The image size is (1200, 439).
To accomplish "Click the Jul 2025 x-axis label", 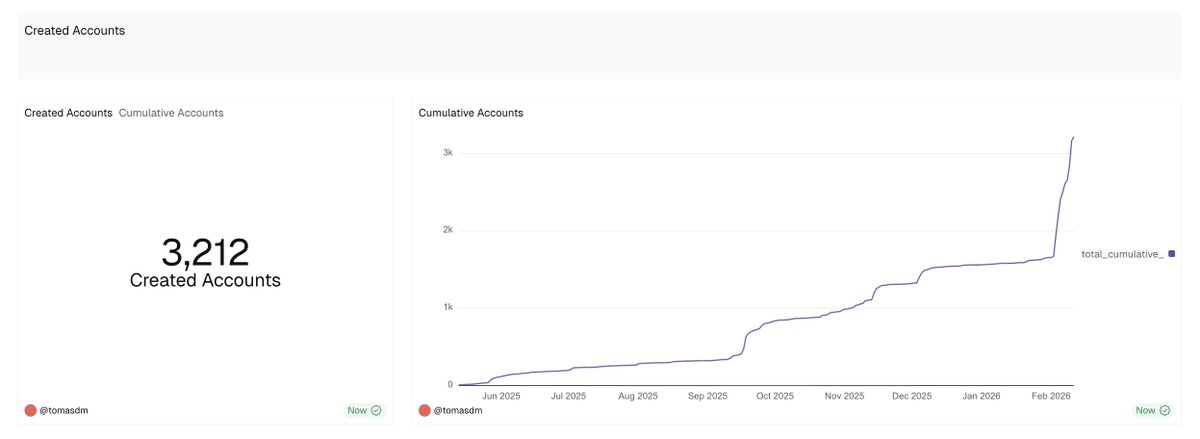I will (568, 396).
